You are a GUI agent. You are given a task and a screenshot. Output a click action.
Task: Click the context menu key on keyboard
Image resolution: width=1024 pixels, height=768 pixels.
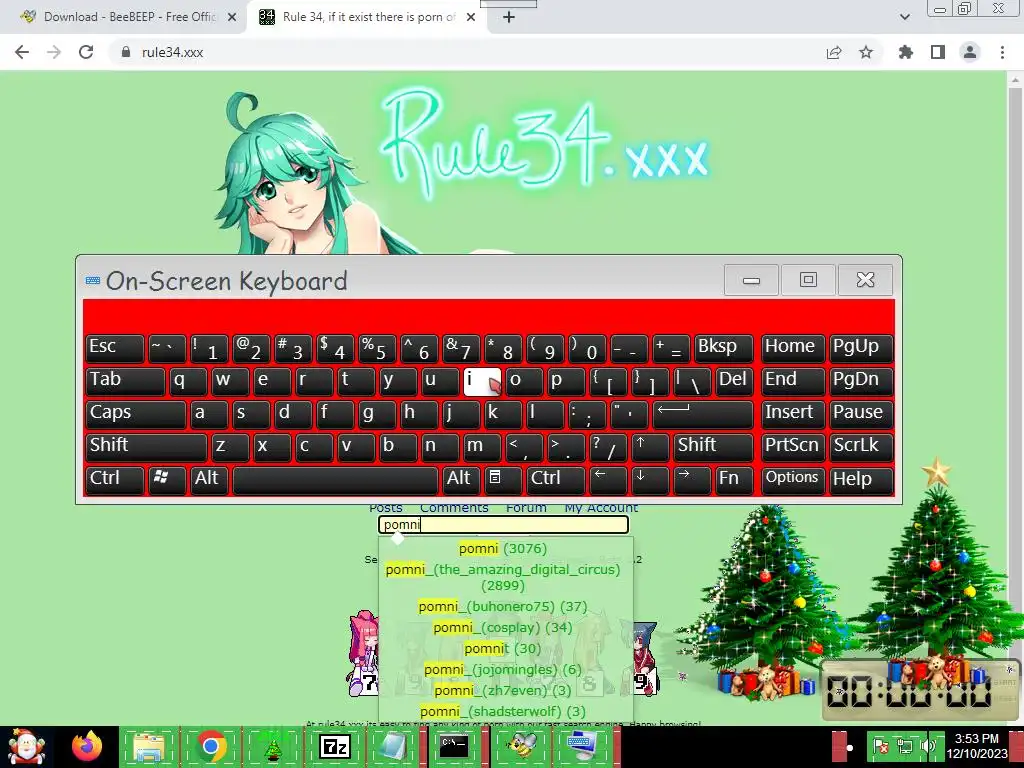[x=502, y=479]
